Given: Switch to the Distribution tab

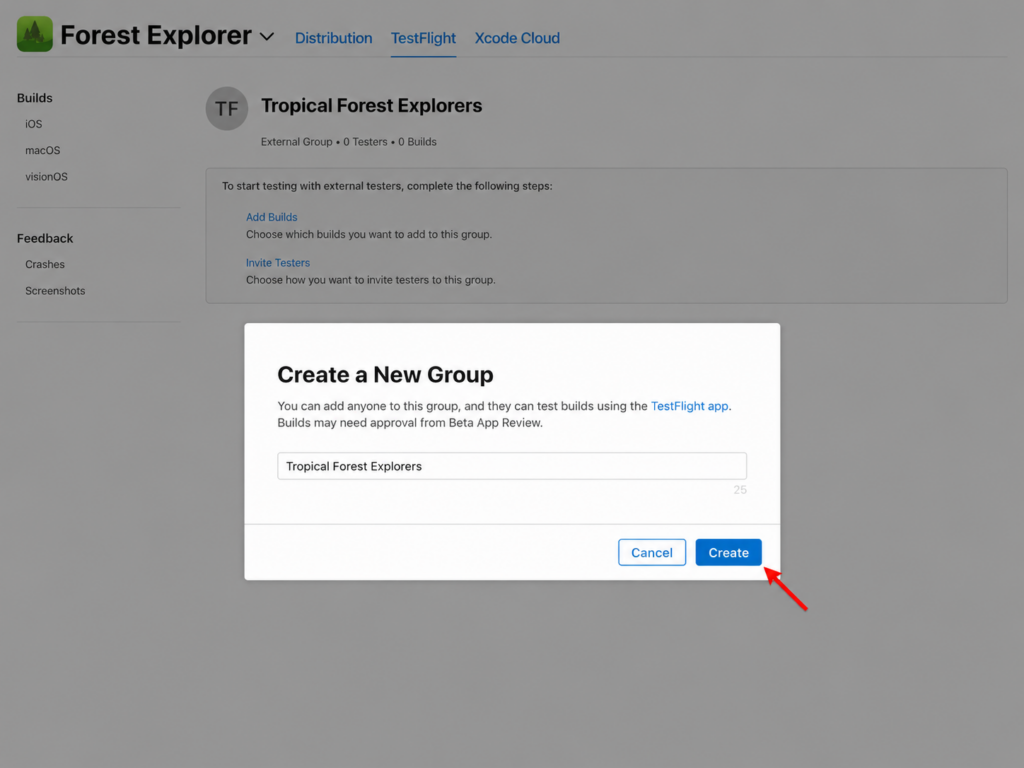Looking at the screenshot, I should click(x=334, y=38).
